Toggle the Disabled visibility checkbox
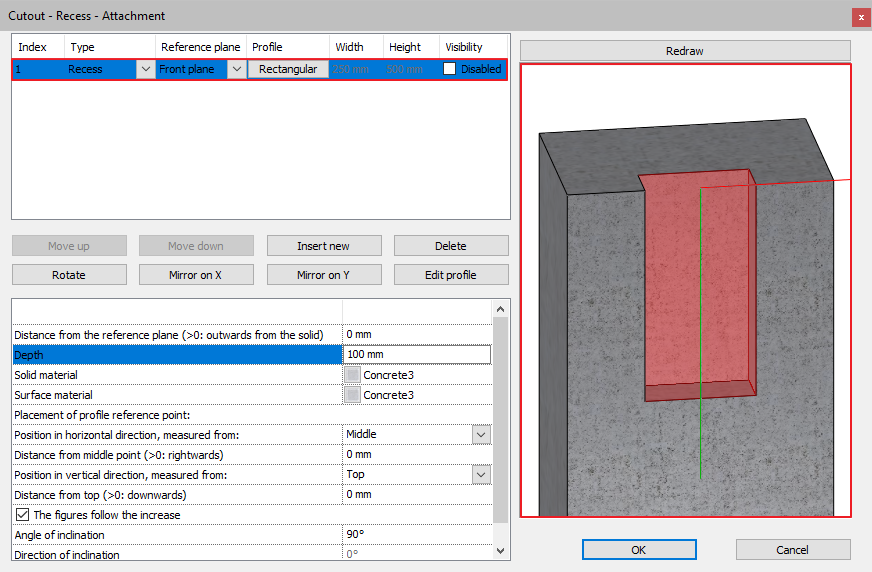This screenshot has width=872, height=572. 450,69
